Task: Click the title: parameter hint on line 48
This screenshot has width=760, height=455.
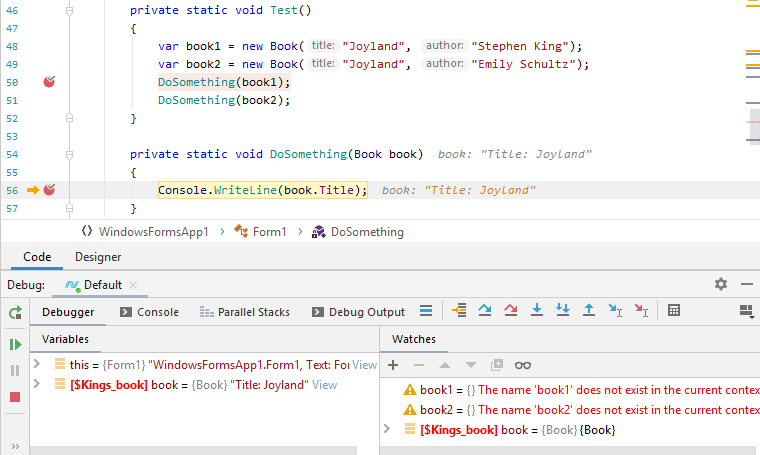Action: pyautogui.click(x=323, y=46)
